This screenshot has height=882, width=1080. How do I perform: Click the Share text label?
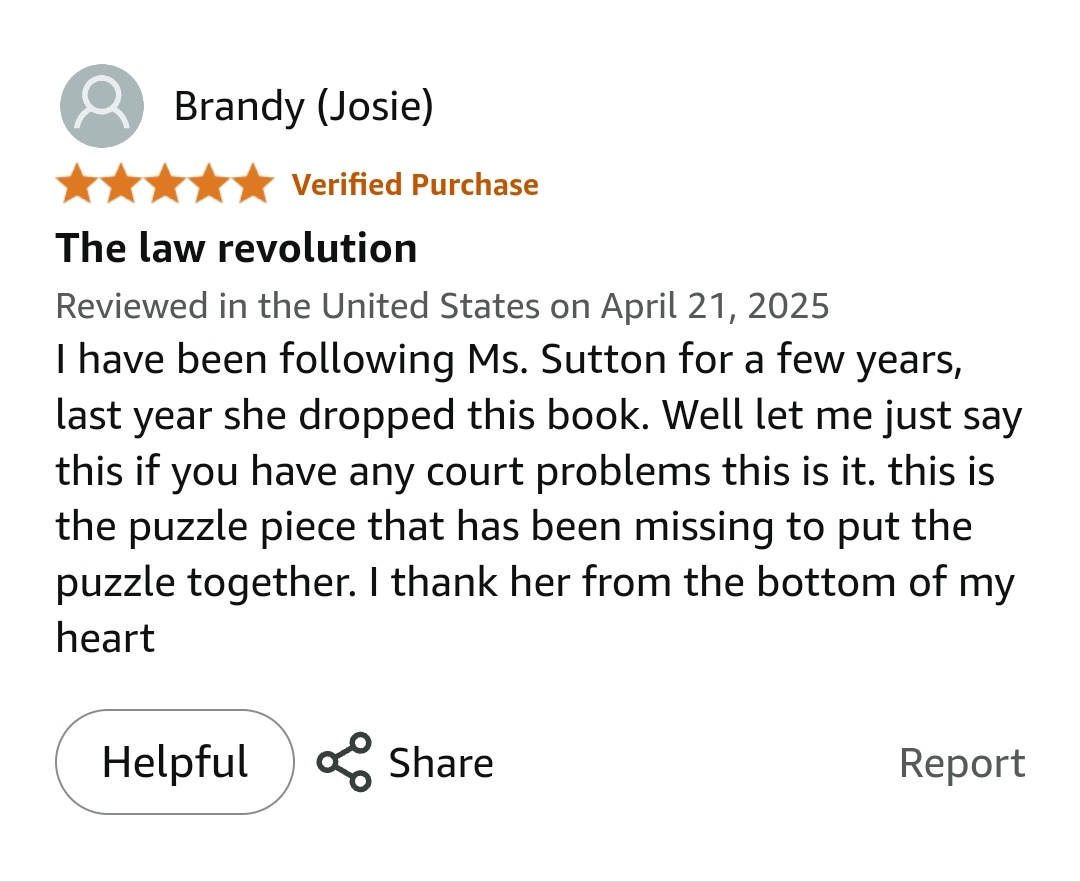(x=441, y=763)
